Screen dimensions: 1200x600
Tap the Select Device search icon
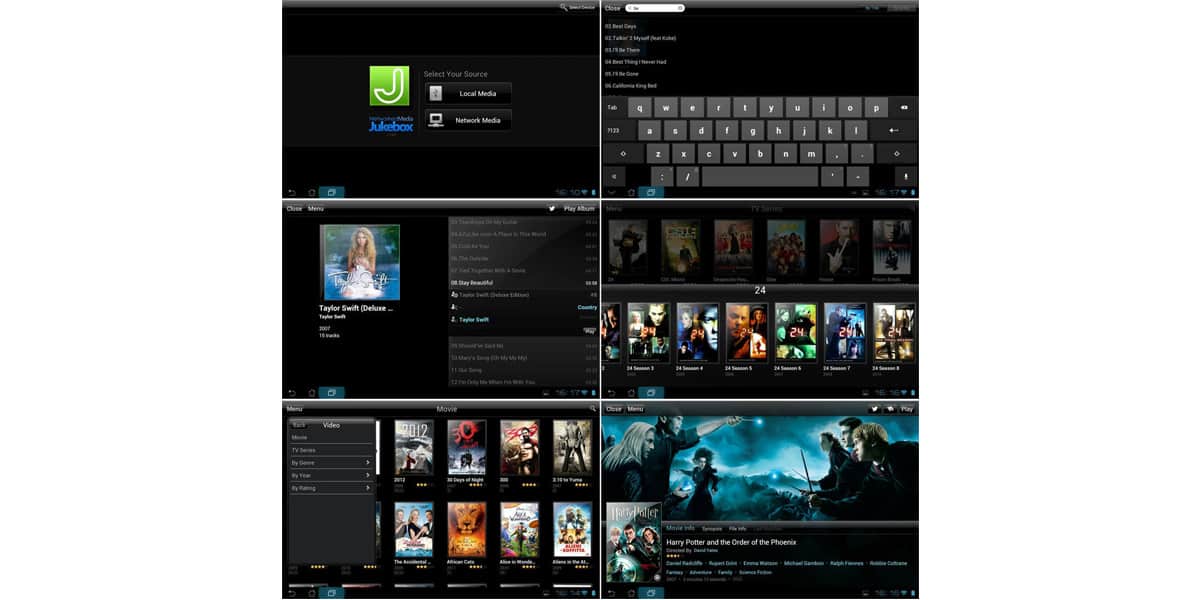pos(564,7)
